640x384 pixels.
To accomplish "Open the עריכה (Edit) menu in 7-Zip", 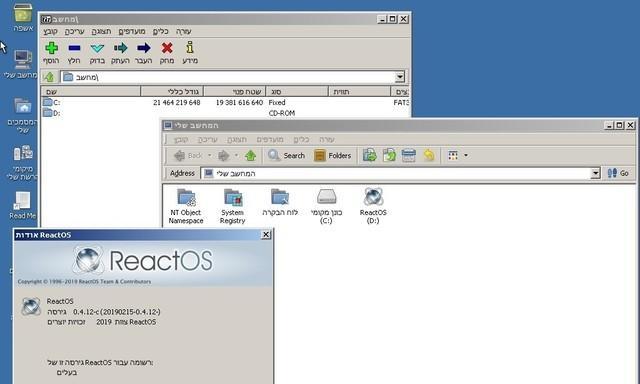I will tap(74, 31).
